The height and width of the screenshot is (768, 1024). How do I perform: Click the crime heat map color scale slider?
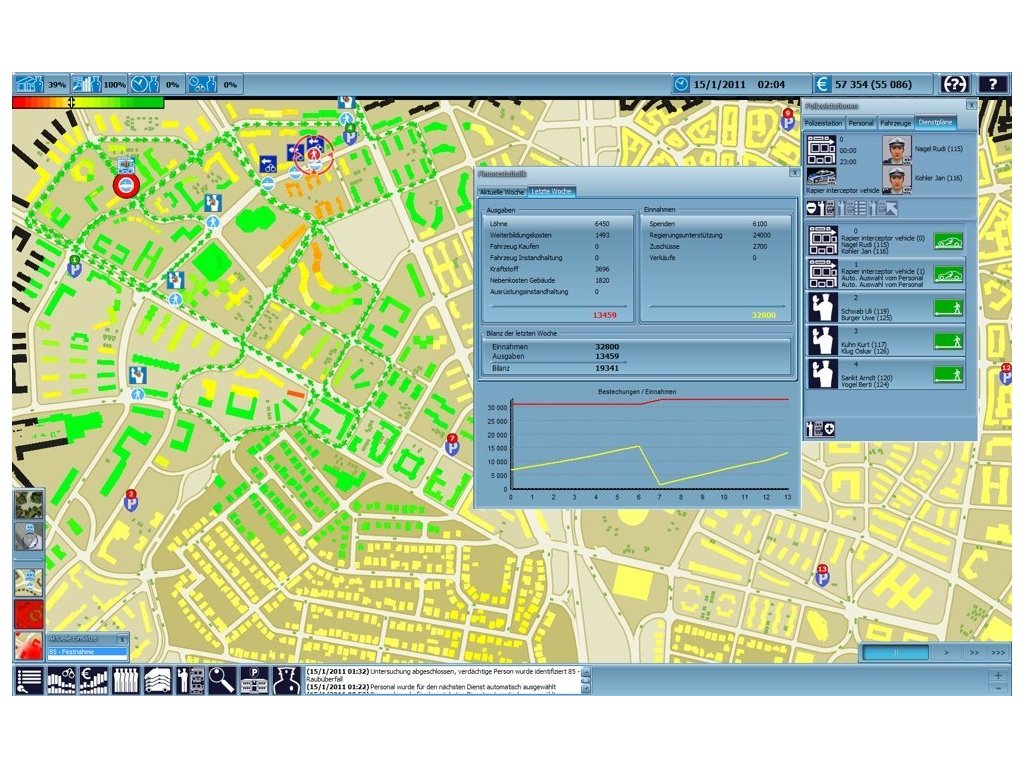click(x=71, y=102)
